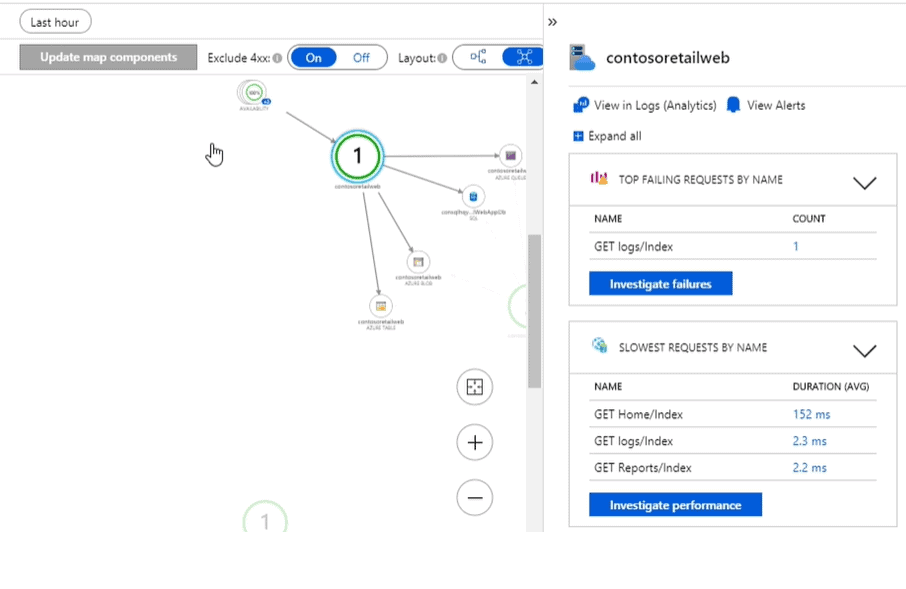The image size is (906, 589).
Task: Click the failing requests chart icon
Action: [x=599, y=178]
